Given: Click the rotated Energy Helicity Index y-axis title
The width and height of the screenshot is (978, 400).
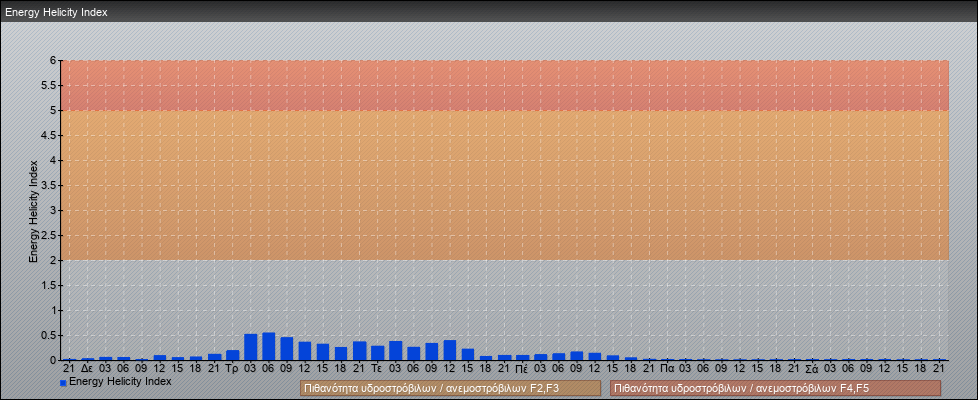Looking at the screenshot, I should [33, 210].
